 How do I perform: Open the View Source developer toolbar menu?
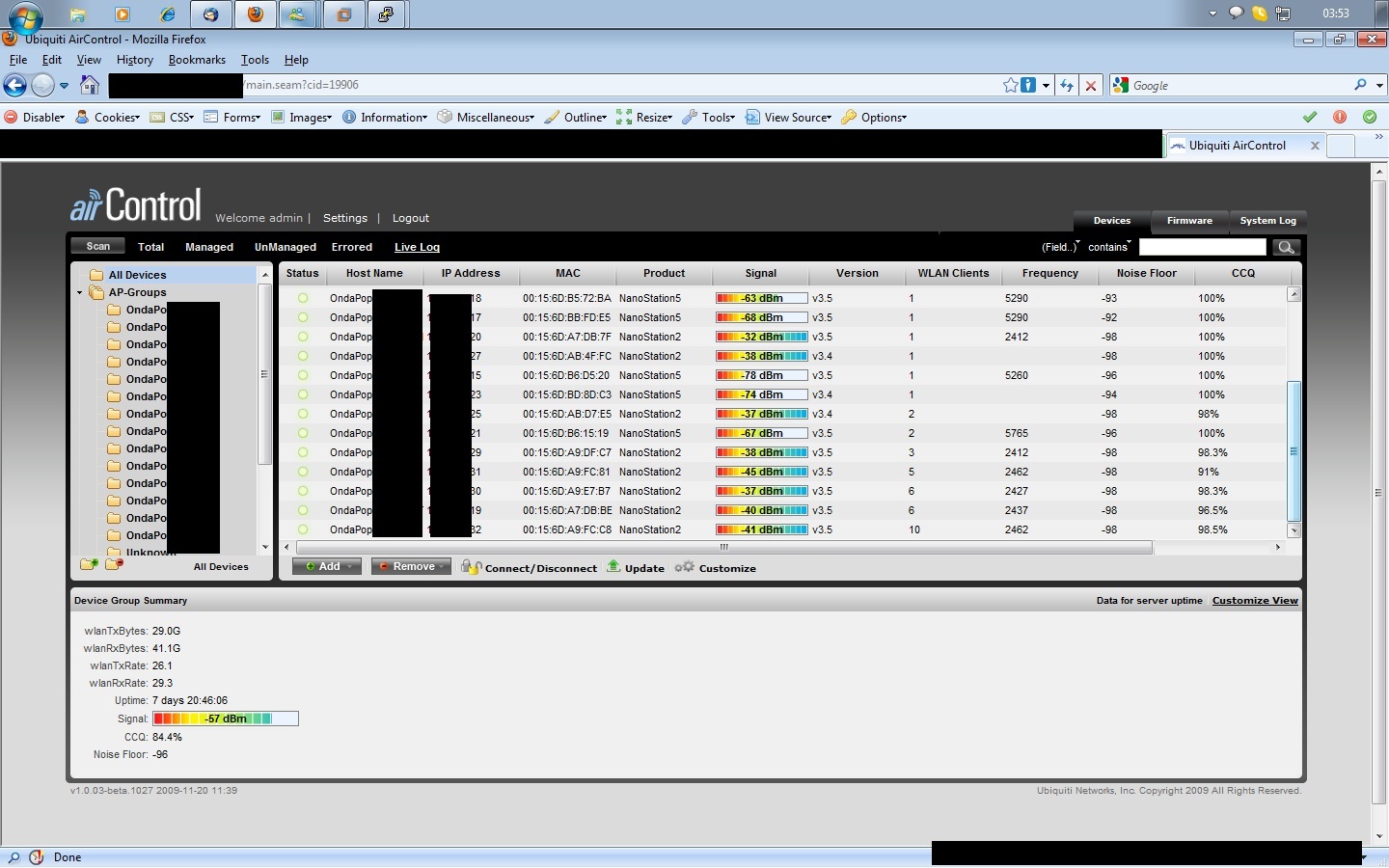pos(789,117)
